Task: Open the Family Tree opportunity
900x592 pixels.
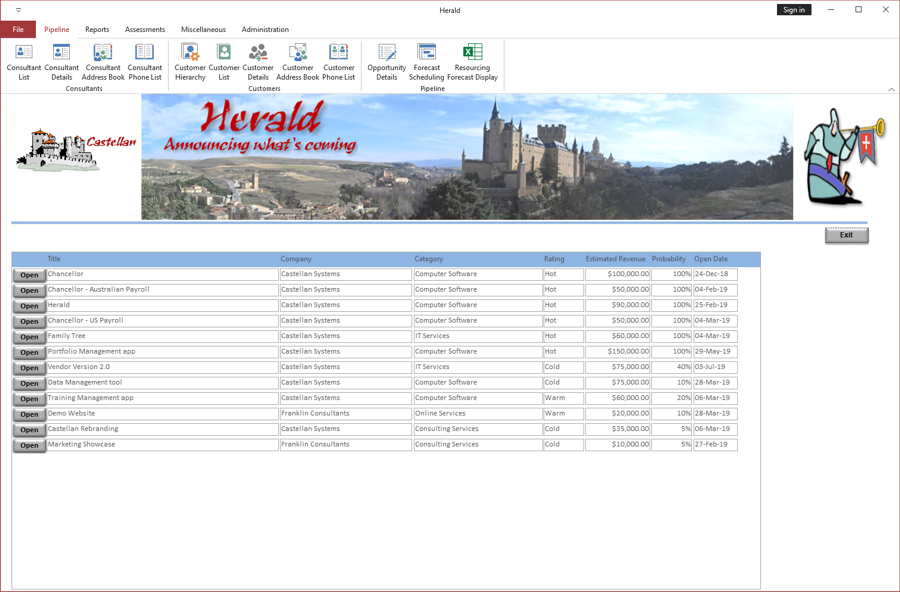Action: (29, 337)
